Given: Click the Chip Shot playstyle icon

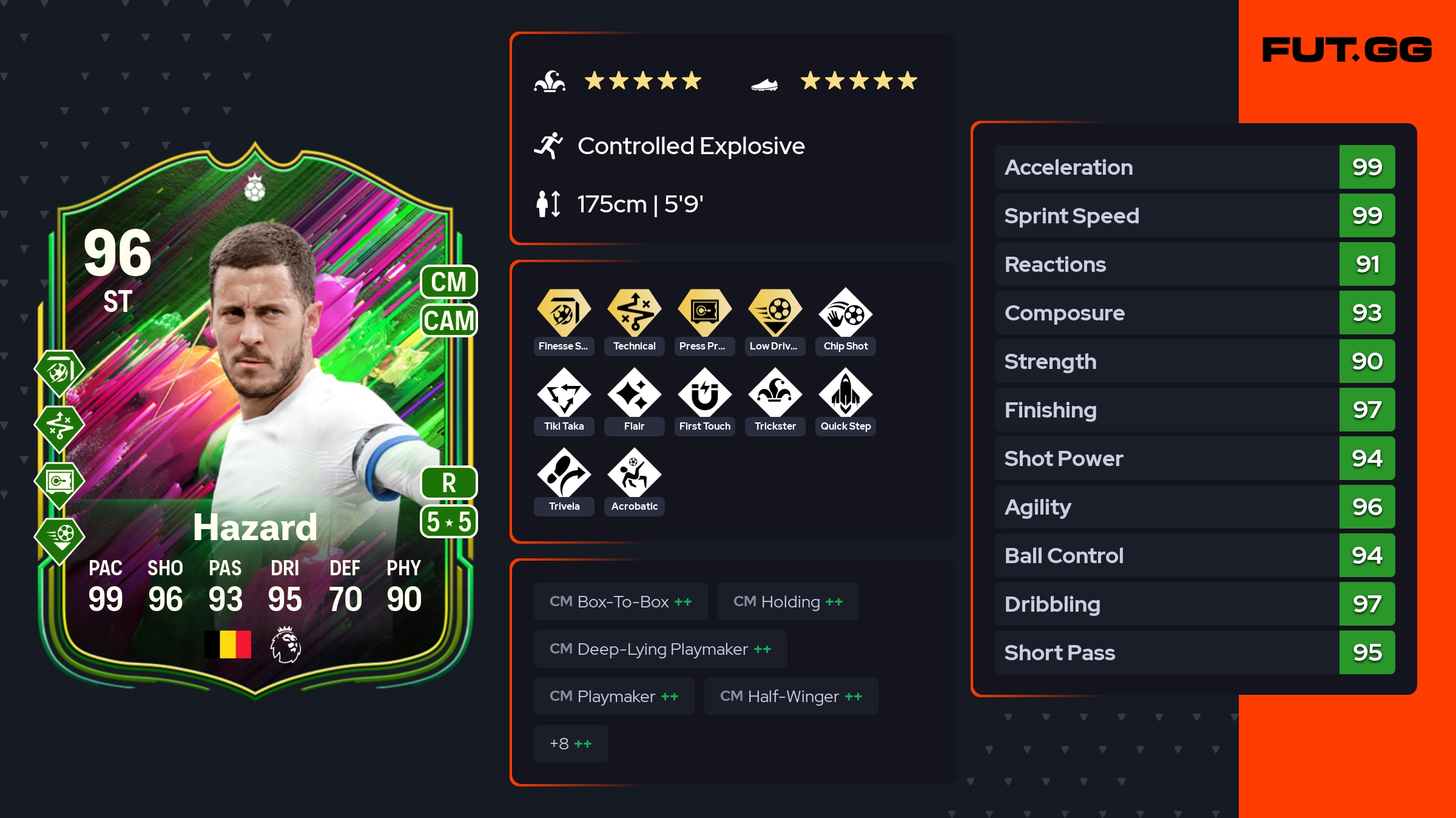Looking at the screenshot, I should (845, 312).
